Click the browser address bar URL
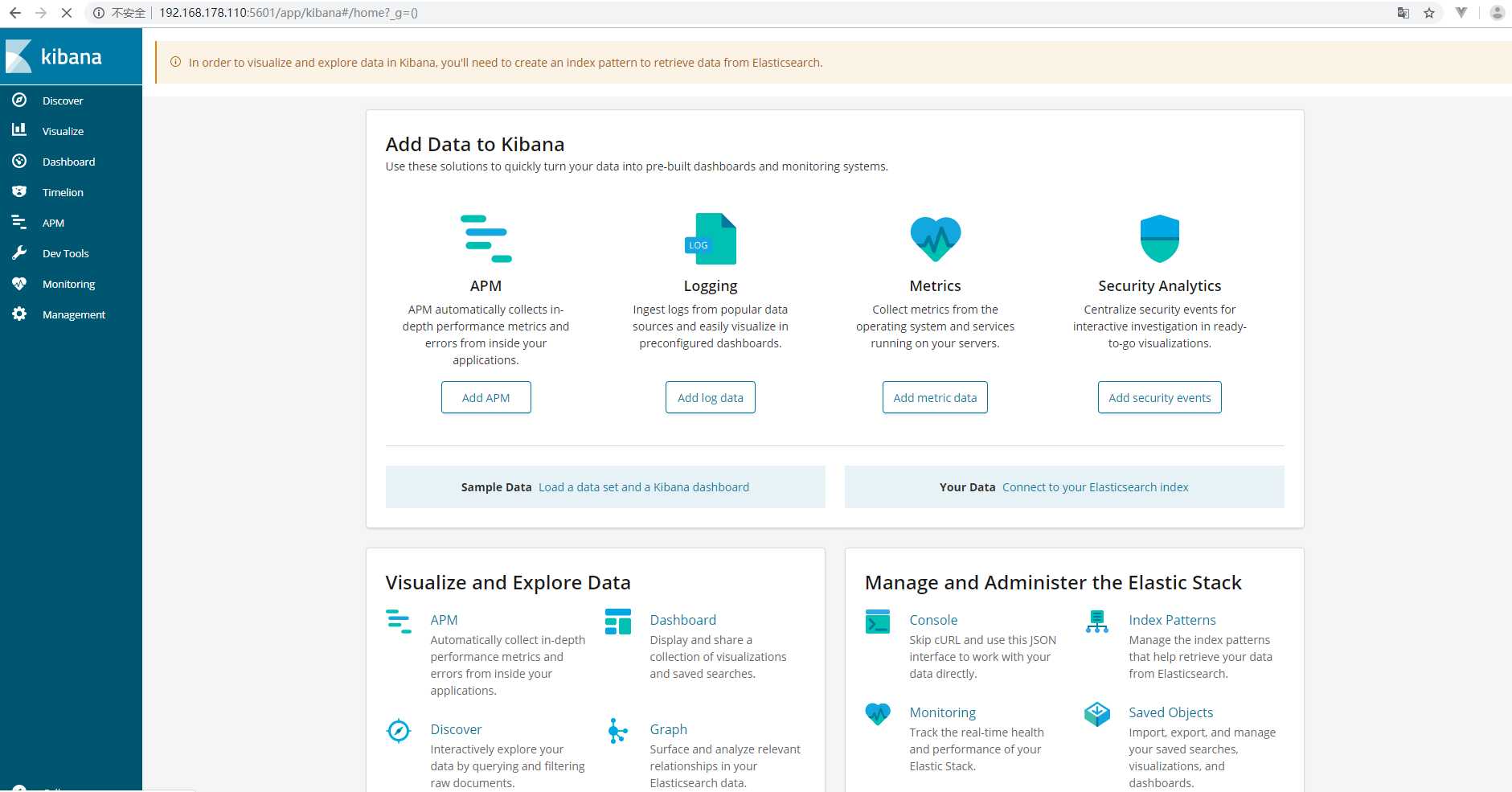This screenshot has width=1512, height=792. click(x=289, y=13)
